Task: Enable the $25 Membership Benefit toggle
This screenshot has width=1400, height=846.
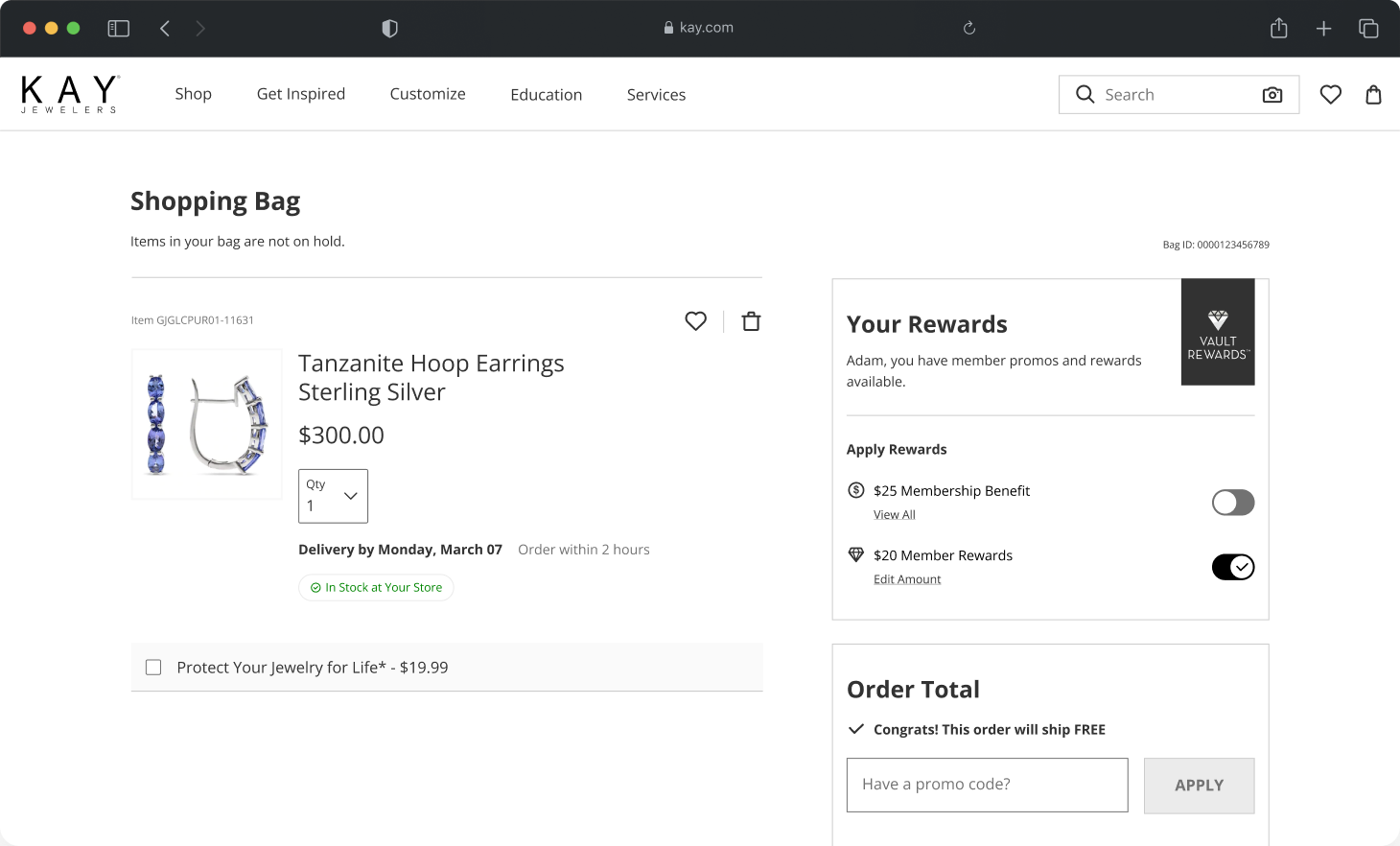Action: click(x=1233, y=503)
